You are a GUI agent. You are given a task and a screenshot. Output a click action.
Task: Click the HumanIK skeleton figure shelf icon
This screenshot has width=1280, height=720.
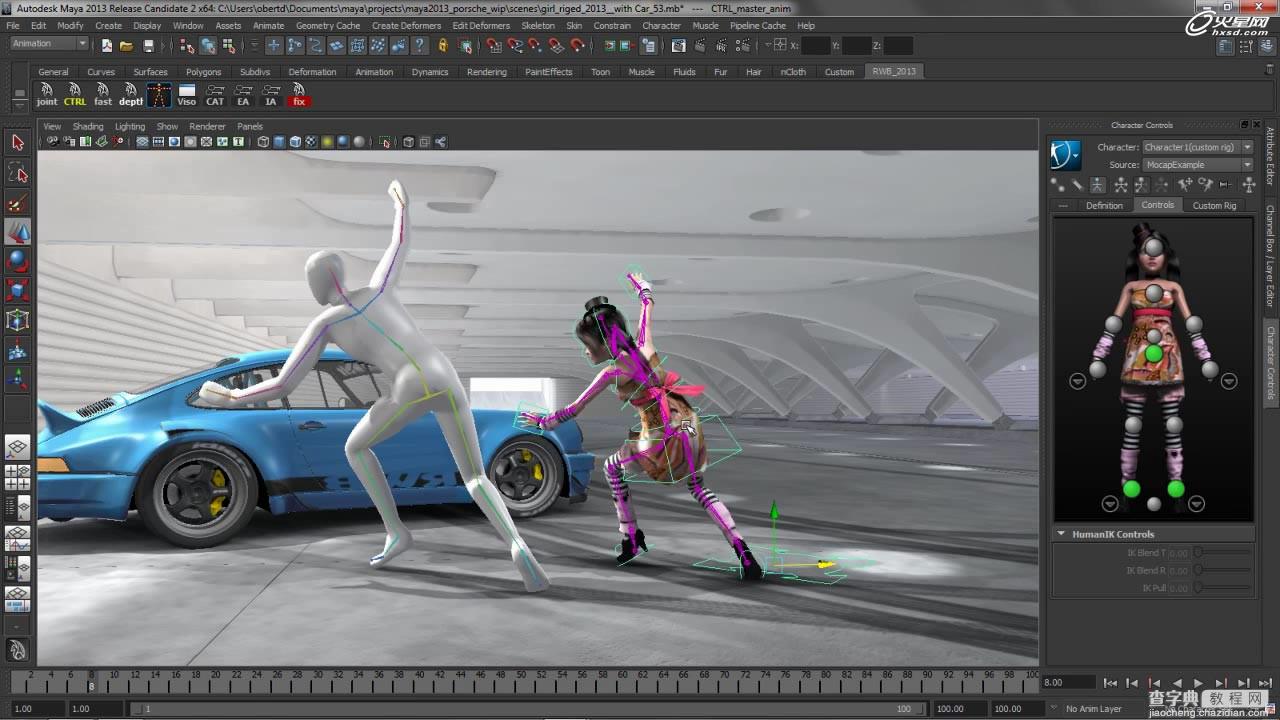click(159, 95)
